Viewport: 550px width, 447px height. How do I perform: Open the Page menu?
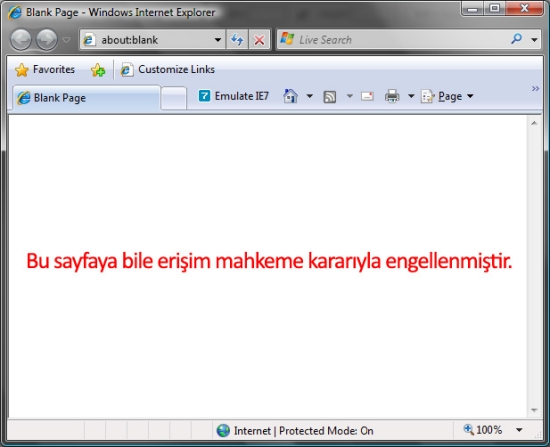pyautogui.click(x=448, y=96)
